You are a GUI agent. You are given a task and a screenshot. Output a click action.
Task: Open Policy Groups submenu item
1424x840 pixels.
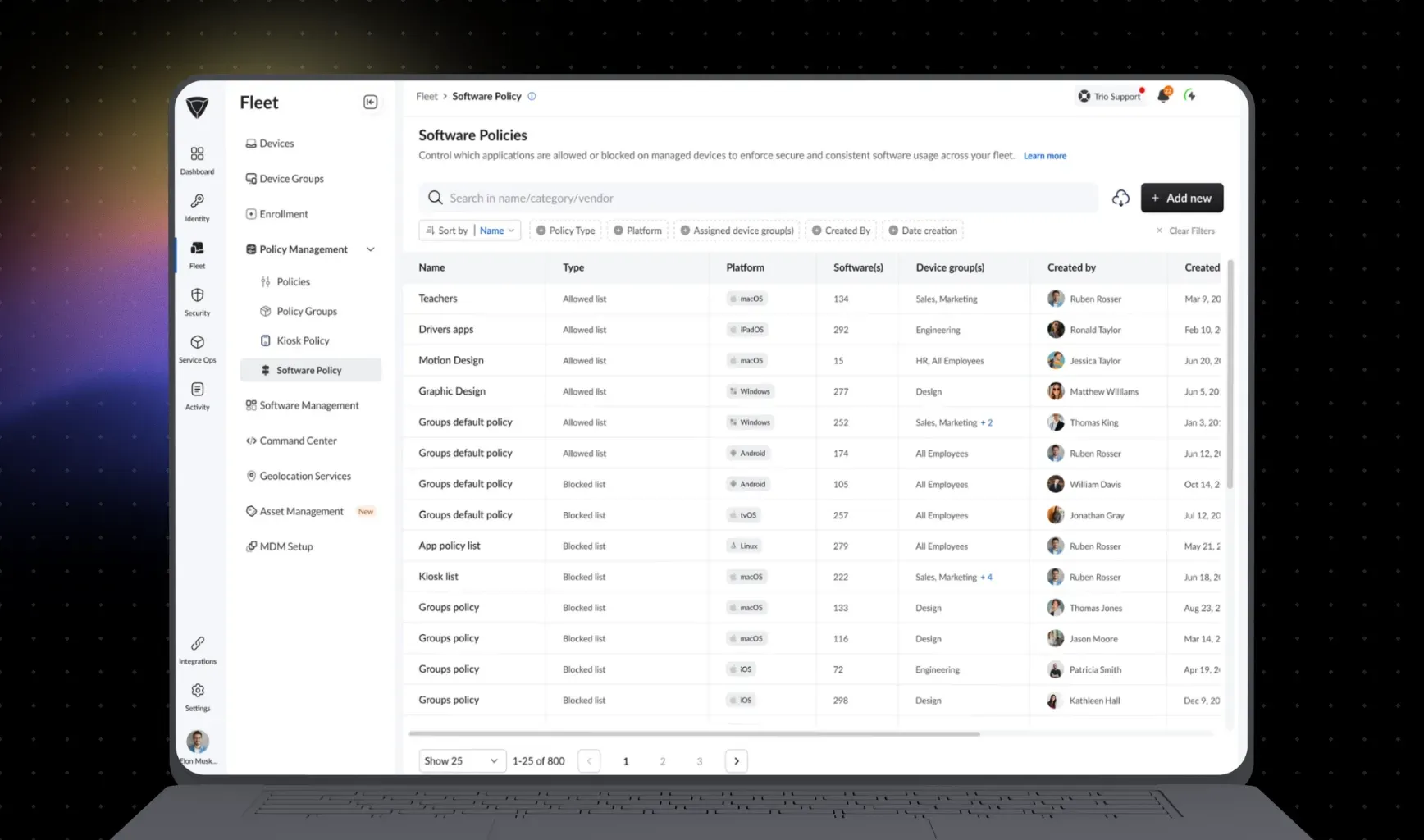click(299, 311)
